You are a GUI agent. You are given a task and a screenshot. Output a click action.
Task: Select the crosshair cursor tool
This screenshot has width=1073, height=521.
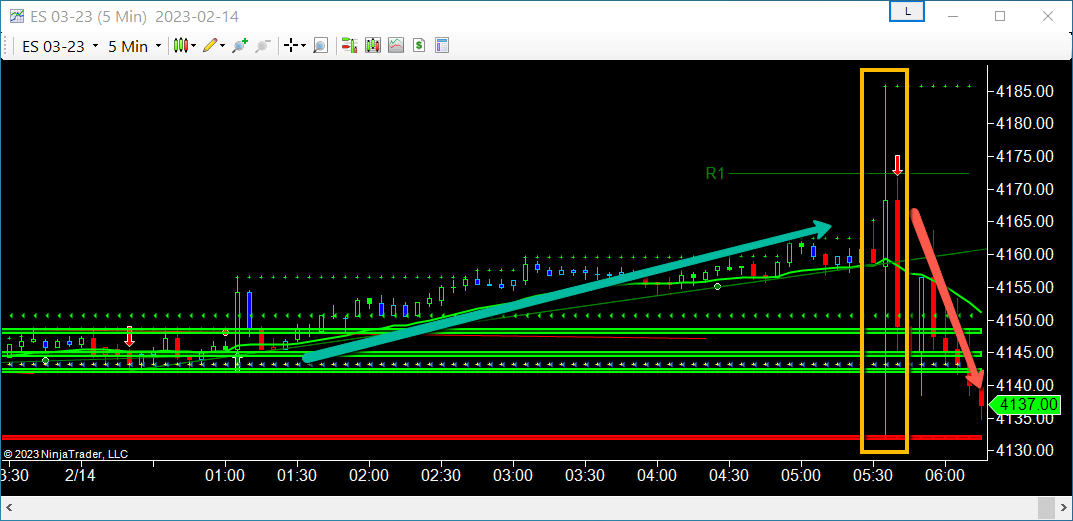click(291, 46)
